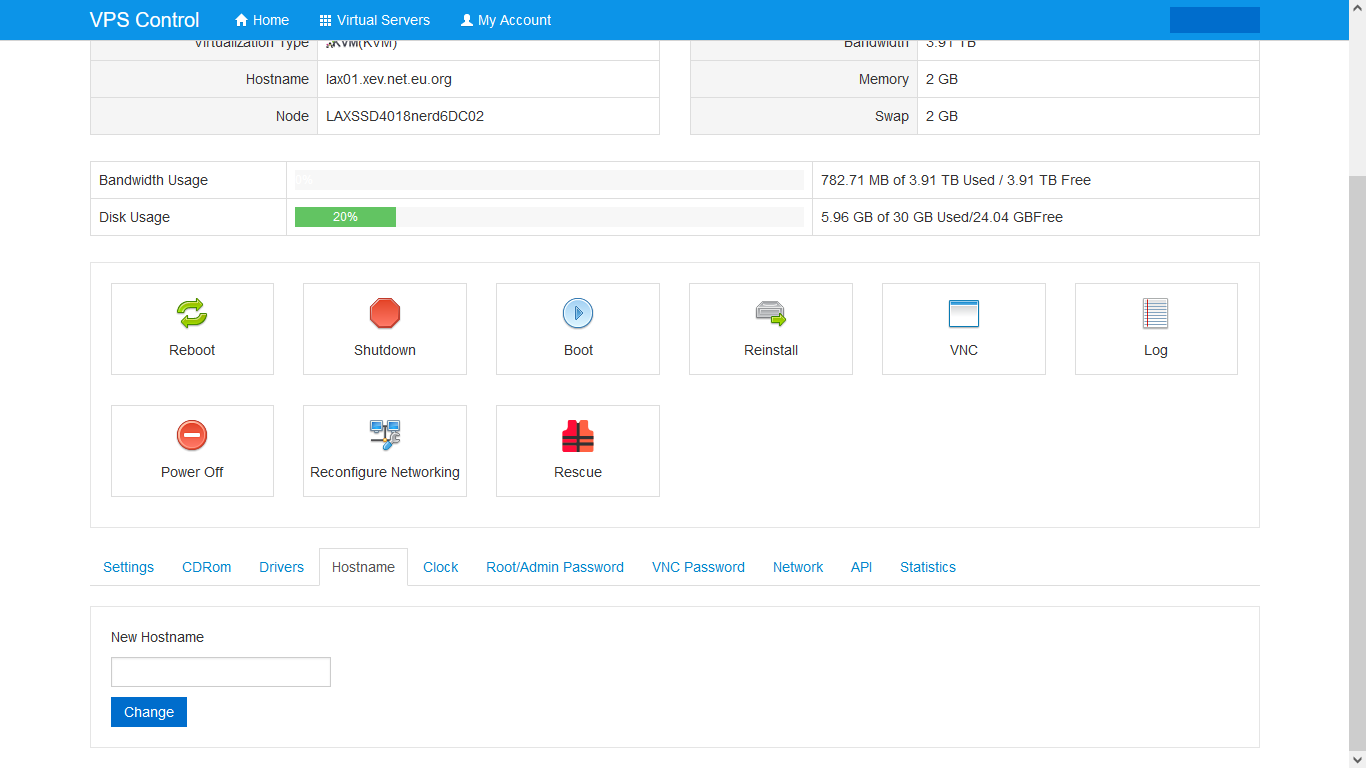The width and height of the screenshot is (1366, 768).
Task: Select the Root/Admin Password tab
Action: pyautogui.click(x=555, y=567)
